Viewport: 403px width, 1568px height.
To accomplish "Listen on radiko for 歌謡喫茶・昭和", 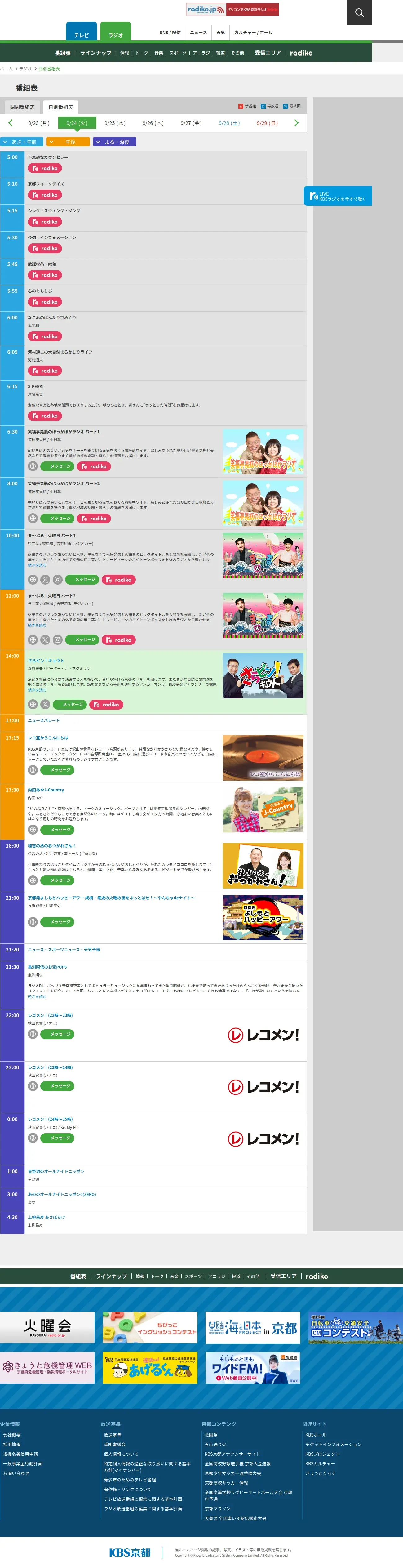I will pos(45,275).
